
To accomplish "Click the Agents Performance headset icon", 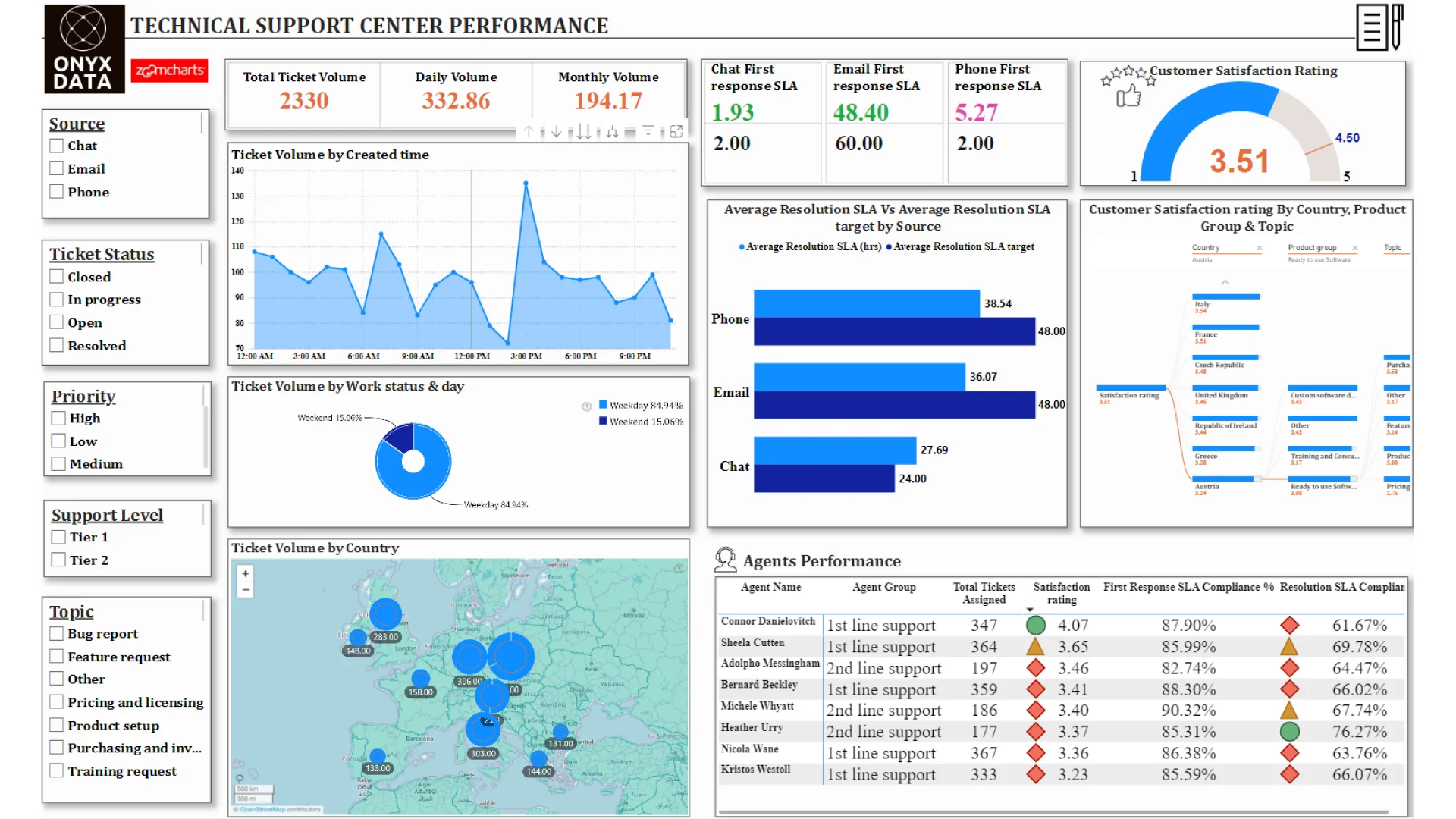I will point(725,560).
